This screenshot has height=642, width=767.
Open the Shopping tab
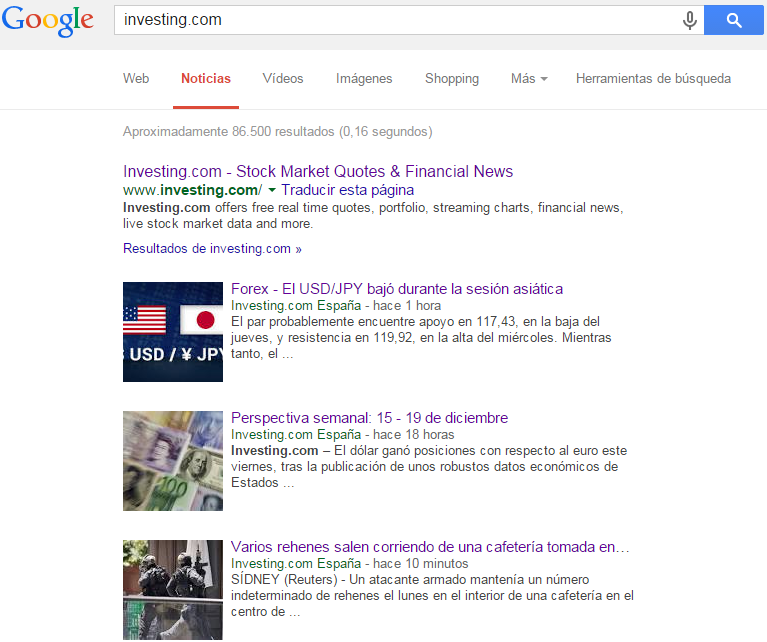[x=452, y=78]
